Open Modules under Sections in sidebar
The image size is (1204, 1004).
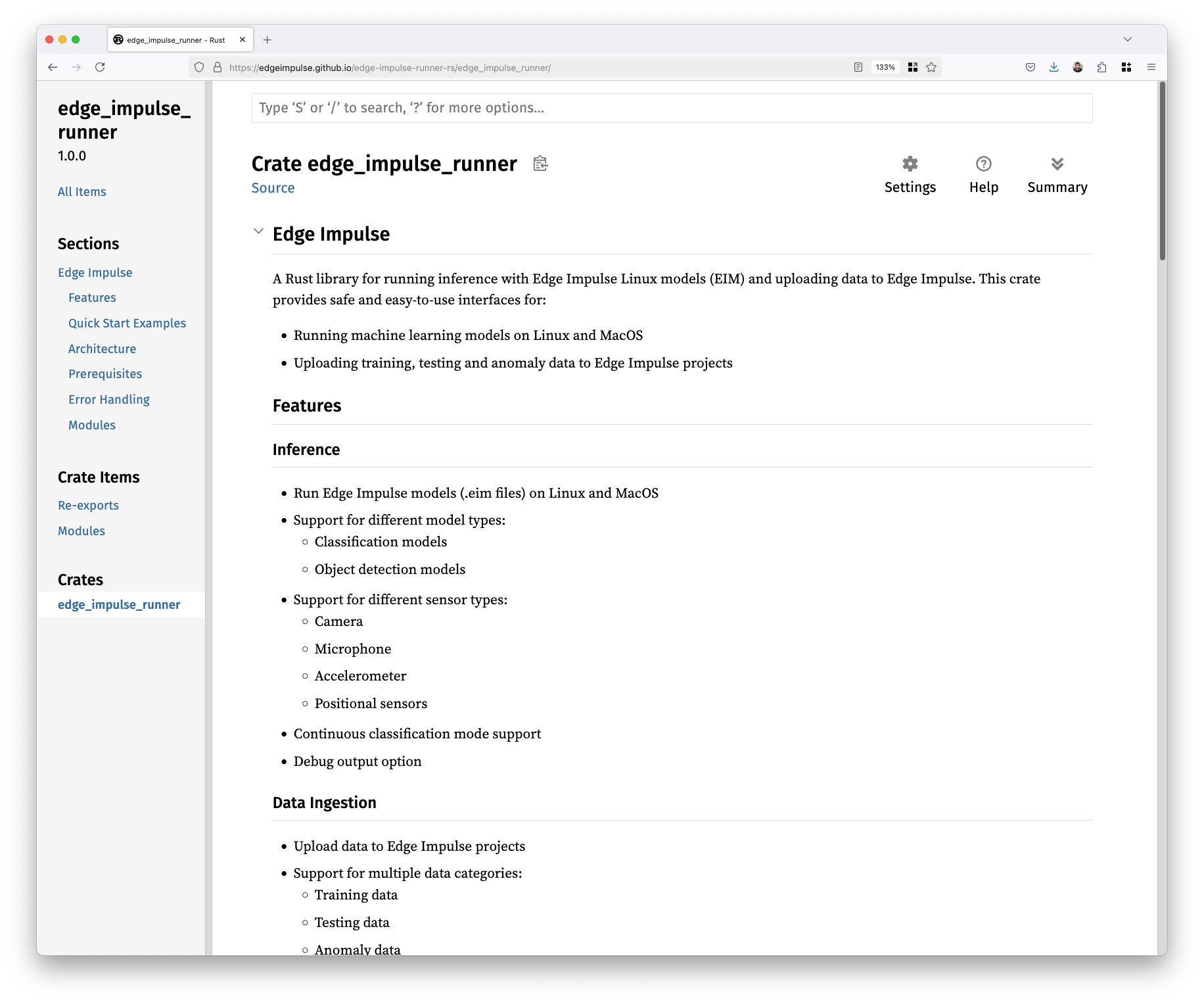[x=92, y=425]
